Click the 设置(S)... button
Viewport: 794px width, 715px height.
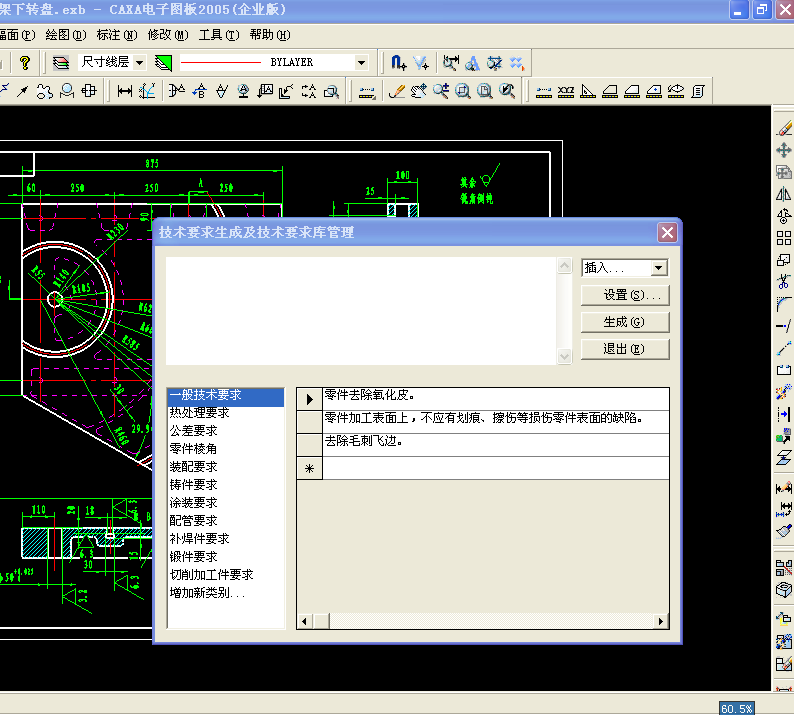coord(625,295)
